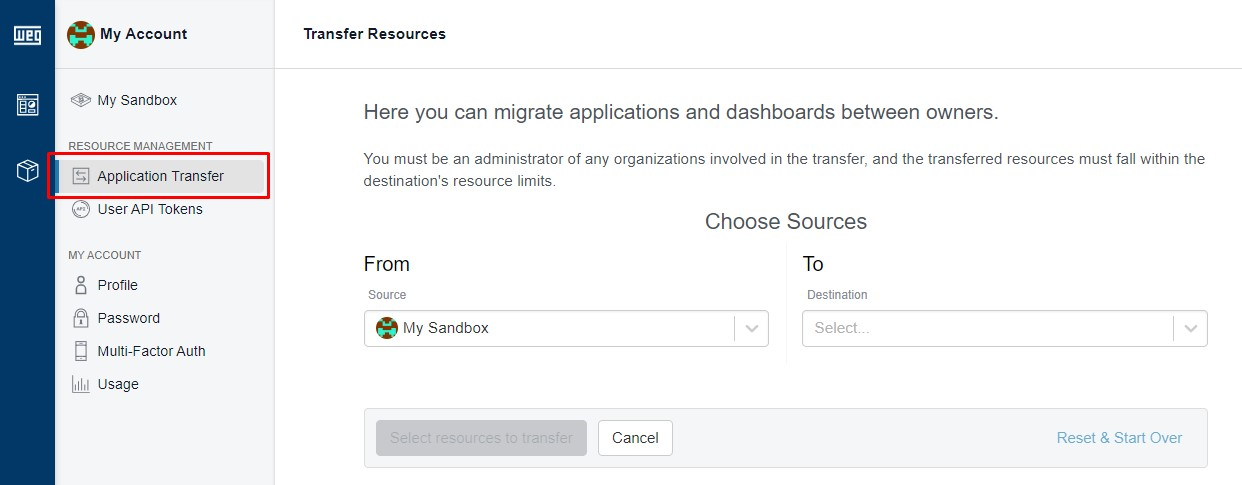
Task: Click the Destination Select... field
Action: pos(1005,328)
